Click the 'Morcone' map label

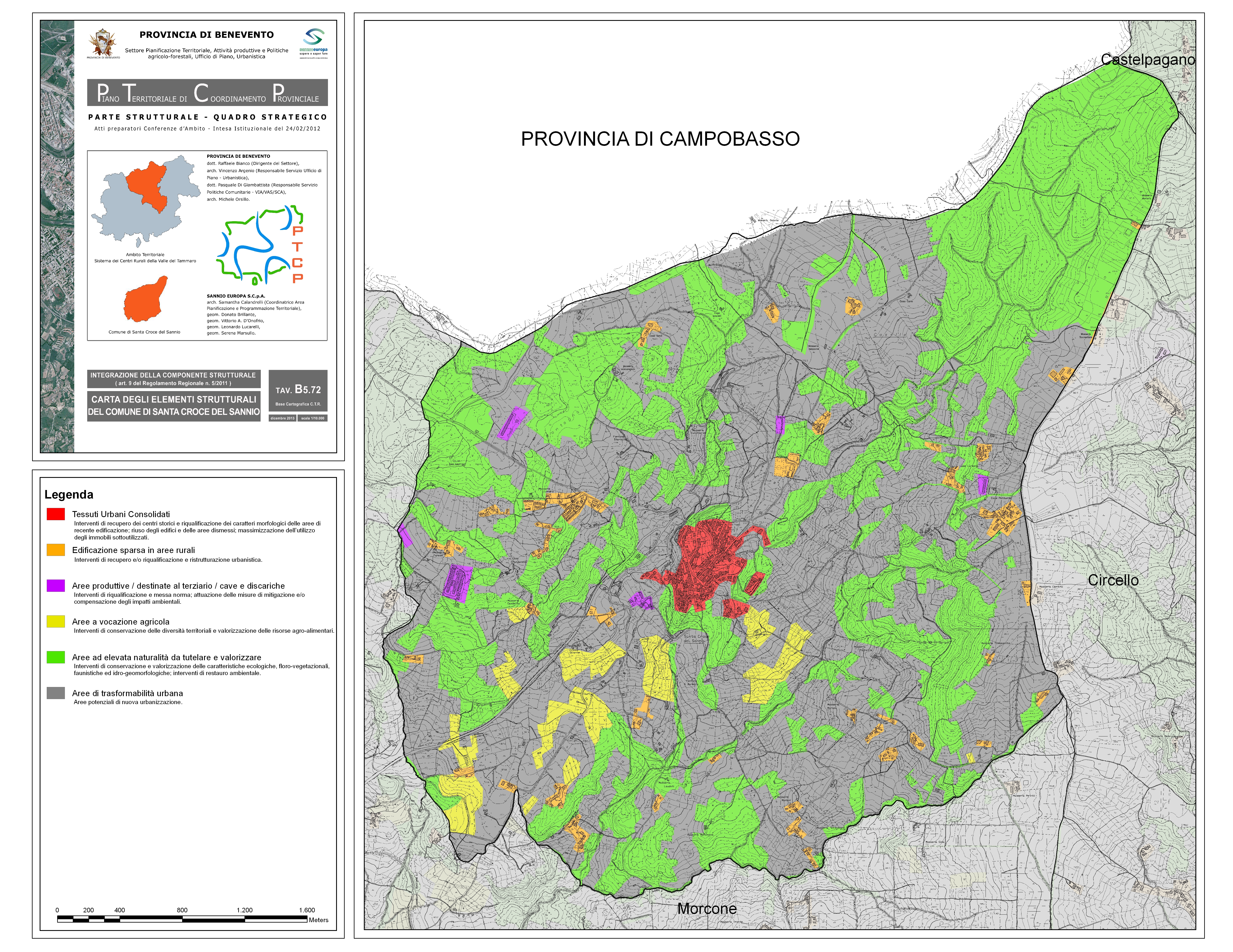(707, 909)
